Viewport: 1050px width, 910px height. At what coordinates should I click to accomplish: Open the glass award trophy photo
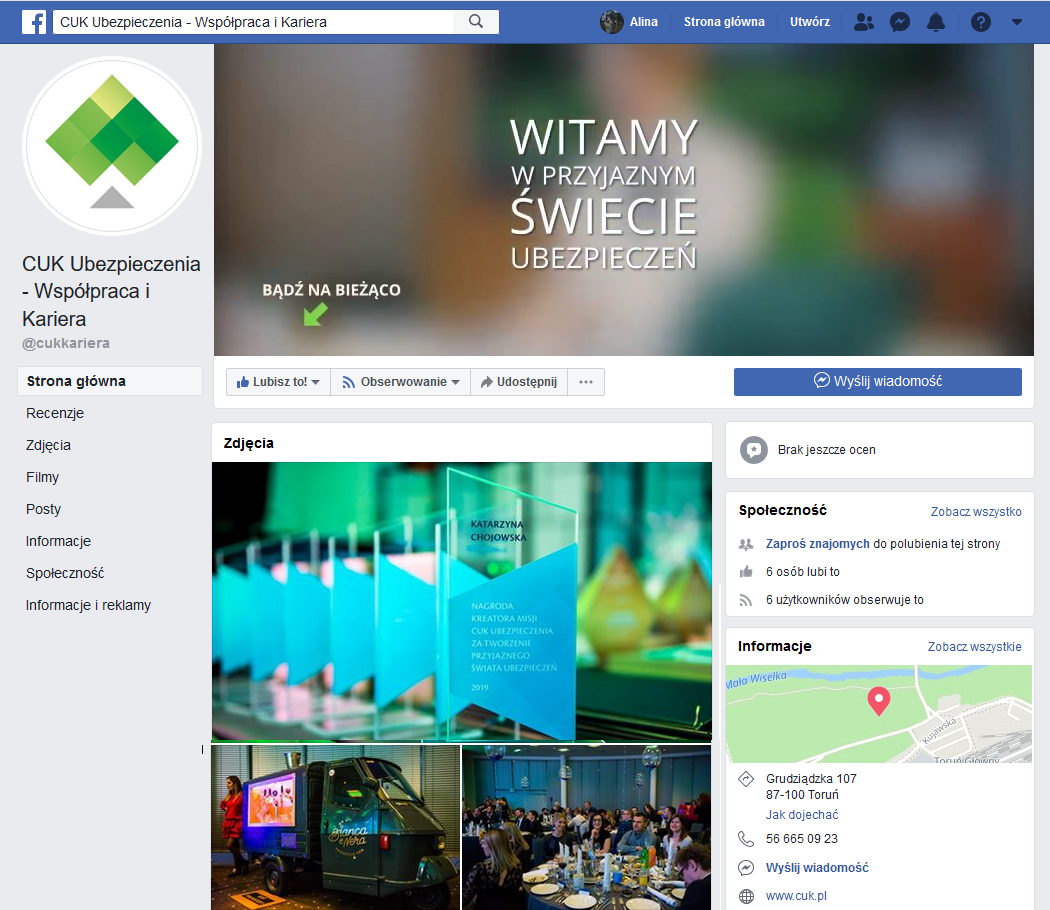[462, 602]
